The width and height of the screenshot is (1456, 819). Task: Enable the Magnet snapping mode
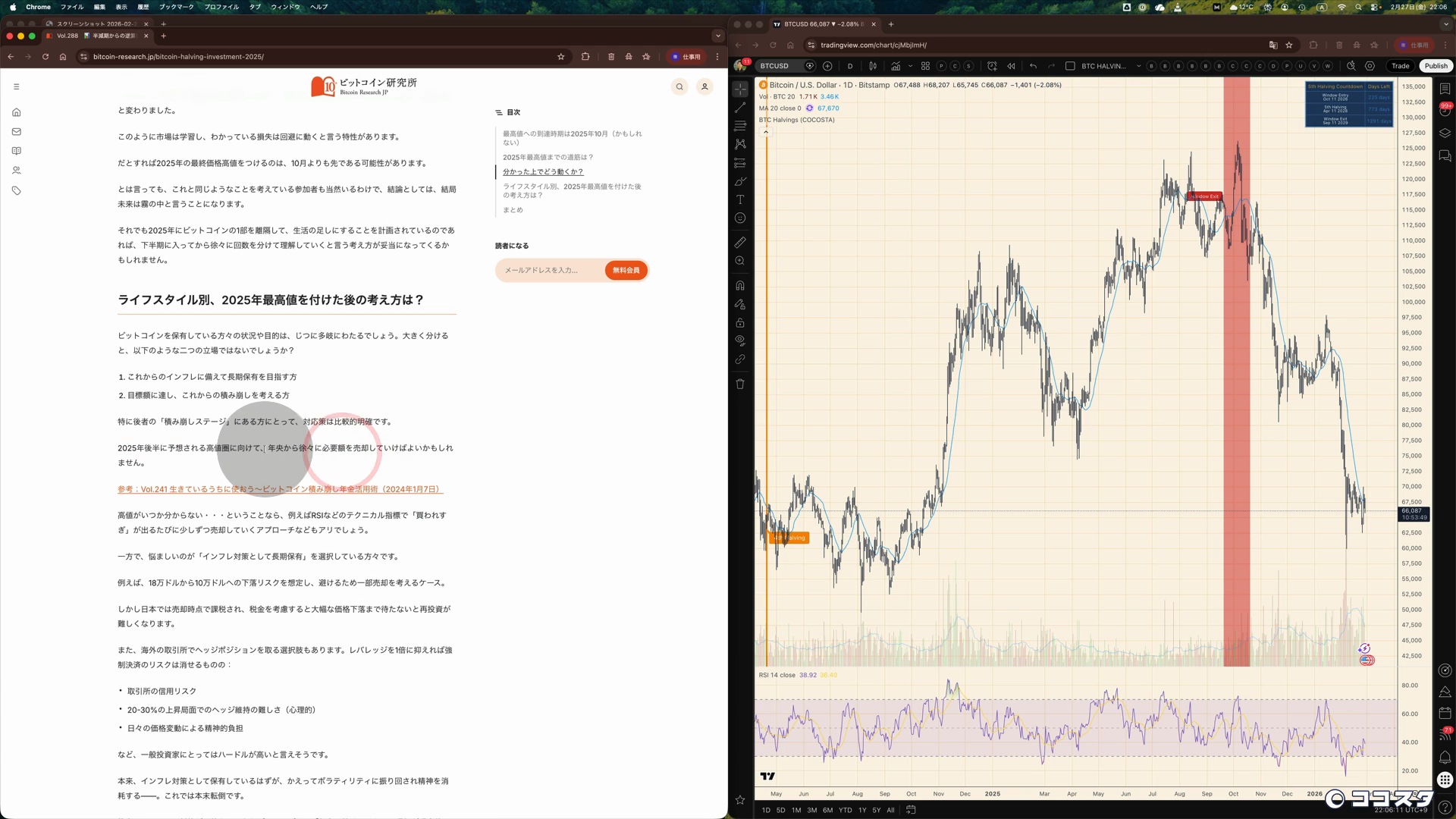(740, 285)
